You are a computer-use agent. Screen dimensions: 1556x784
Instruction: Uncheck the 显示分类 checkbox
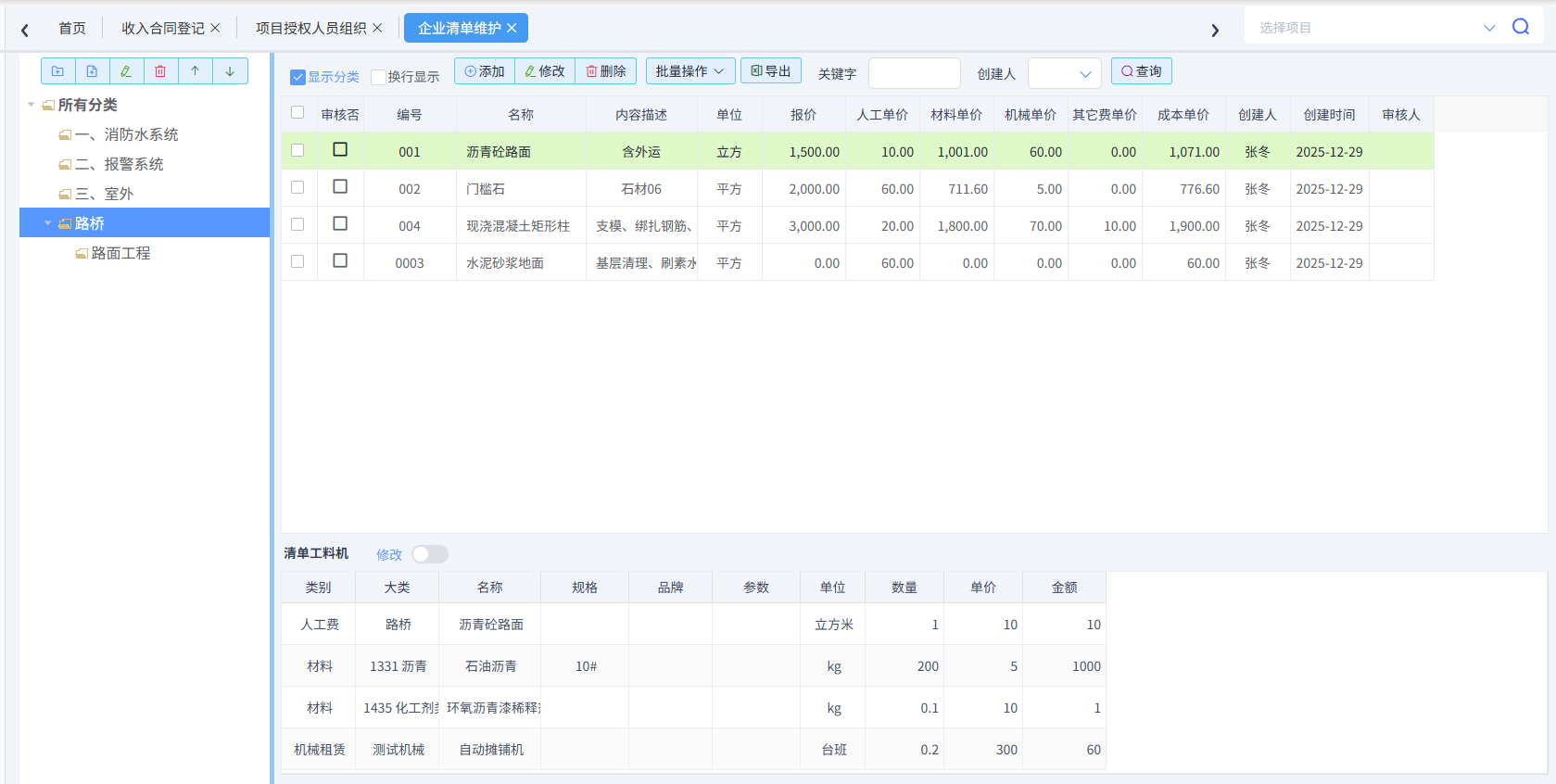(x=297, y=77)
